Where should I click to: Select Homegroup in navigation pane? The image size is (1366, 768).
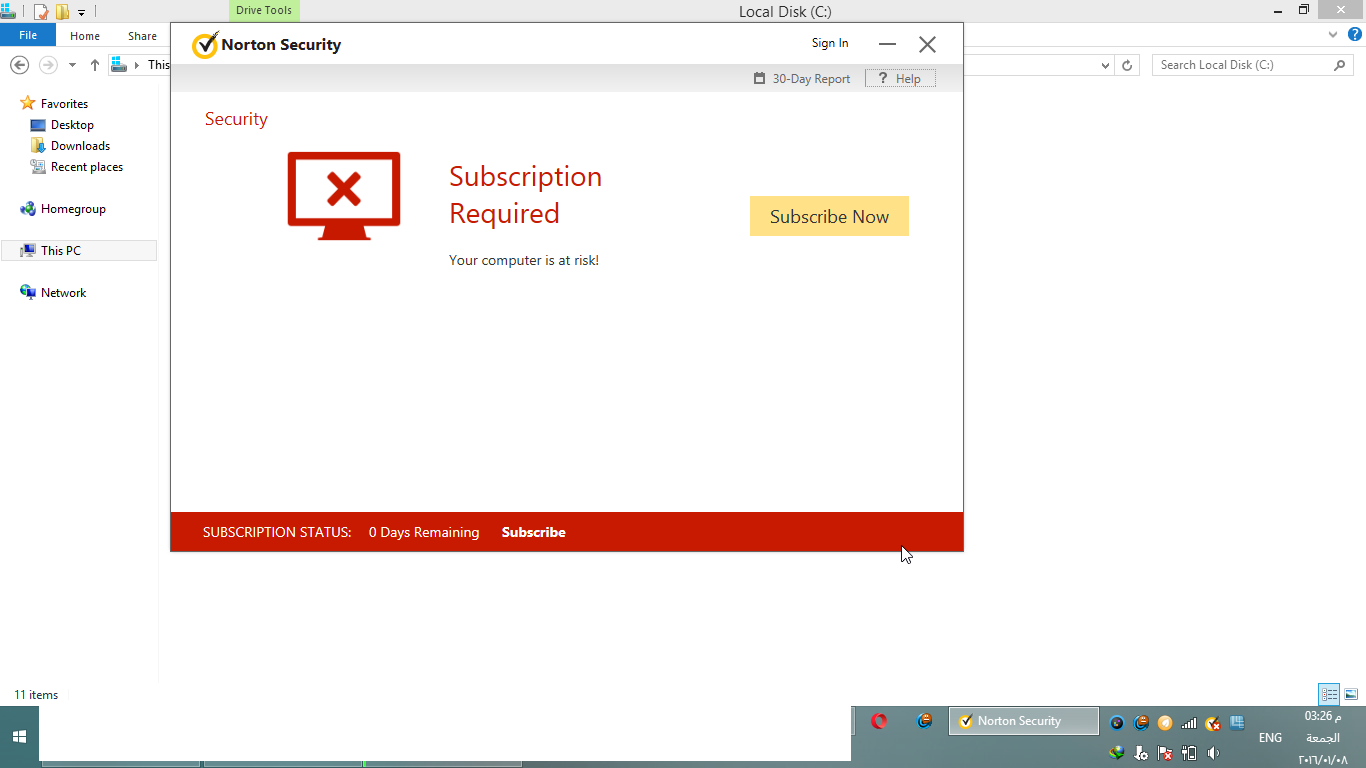coord(73,209)
